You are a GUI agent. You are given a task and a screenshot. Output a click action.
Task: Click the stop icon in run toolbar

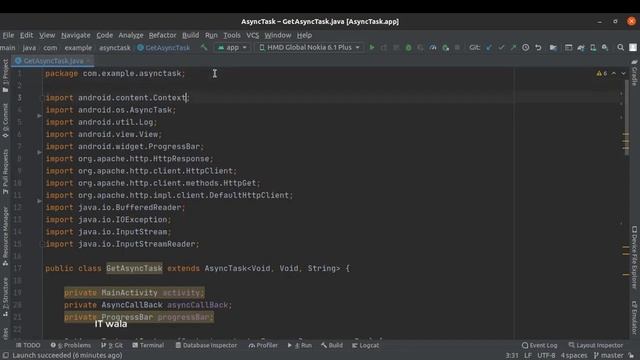pos(457,48)
